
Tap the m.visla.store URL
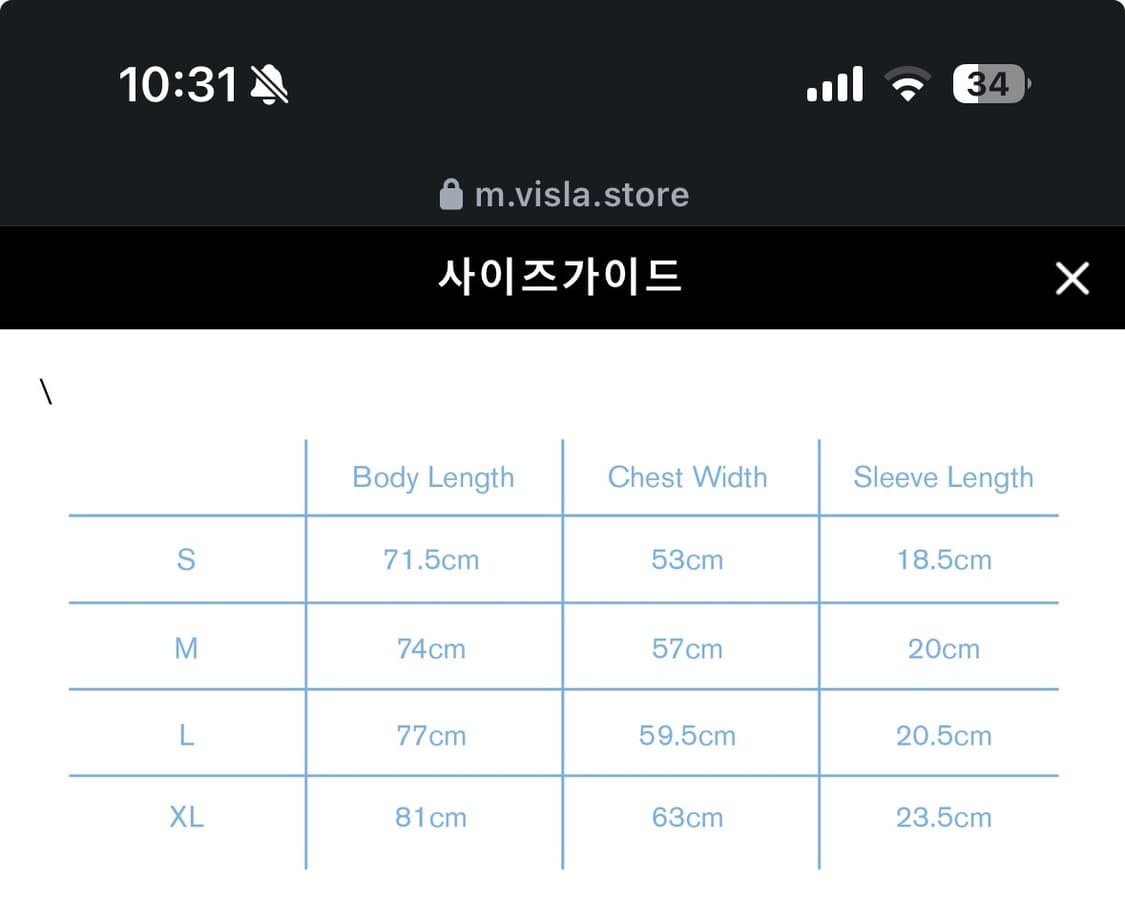[581, 194]
